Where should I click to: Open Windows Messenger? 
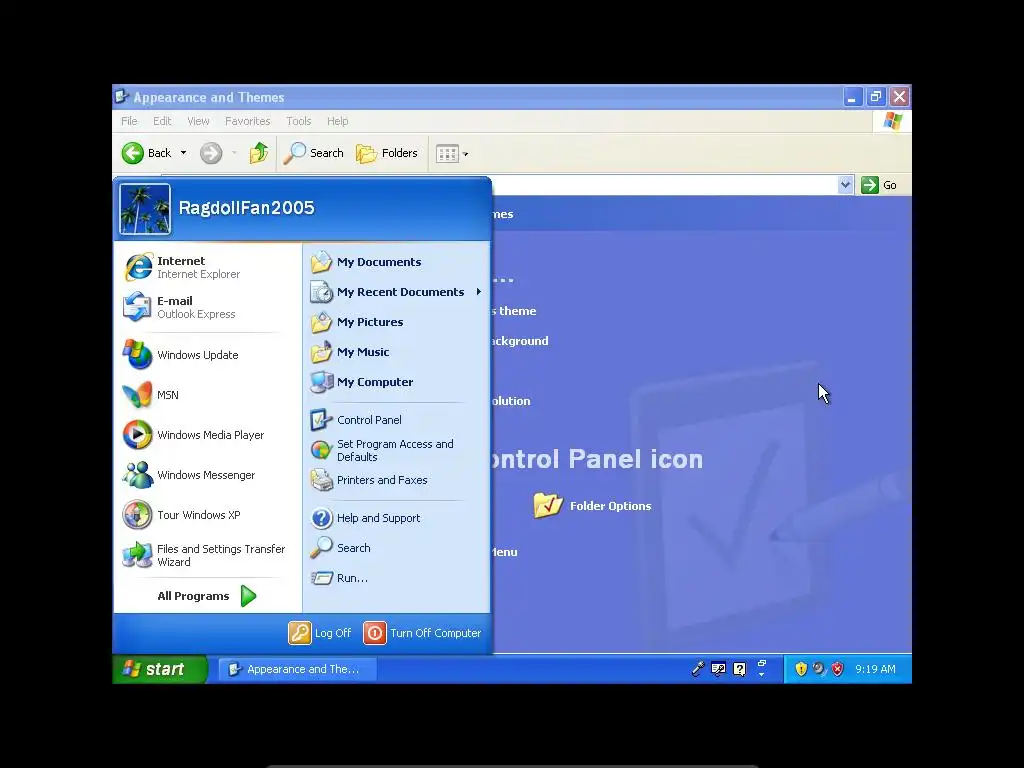pyautogui.click(x=207, y=475)
